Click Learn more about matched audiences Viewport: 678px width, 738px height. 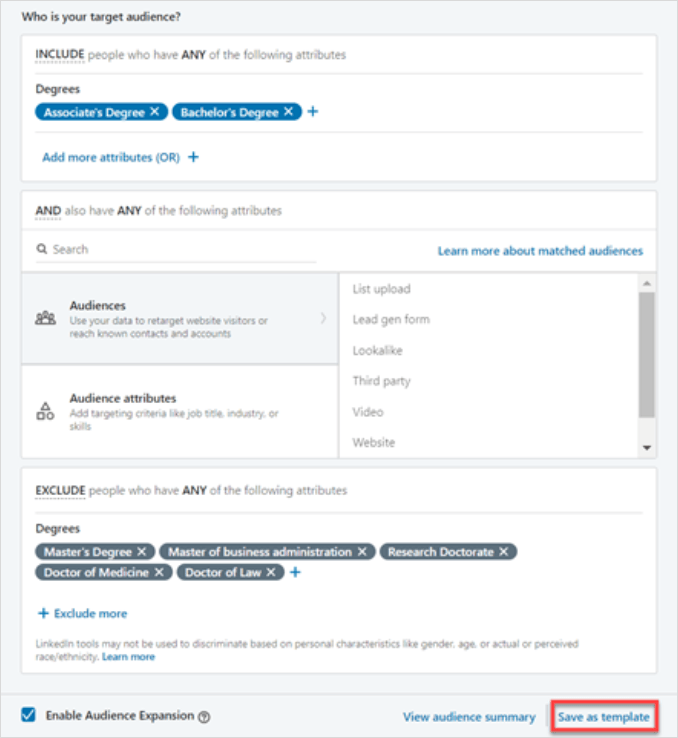point(540,251)
